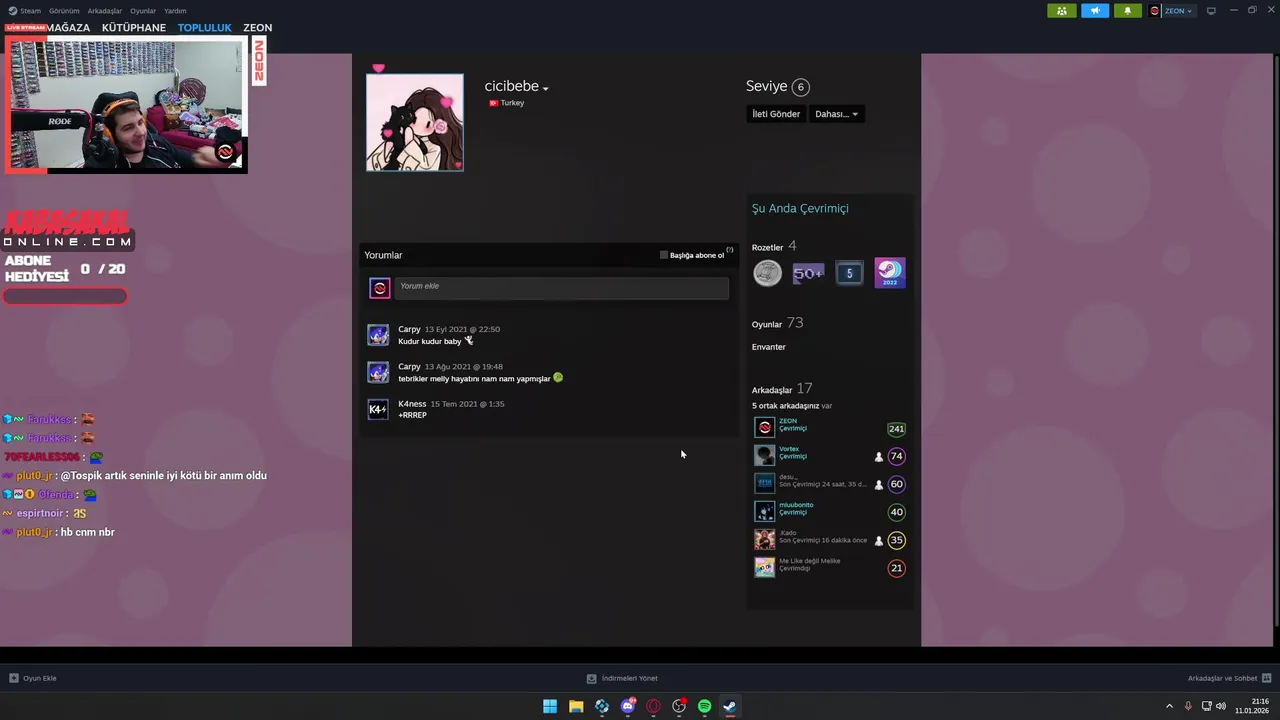1280x720 pixels.
Task: Click the İleti Gönder button
Action: click(776, 114)
